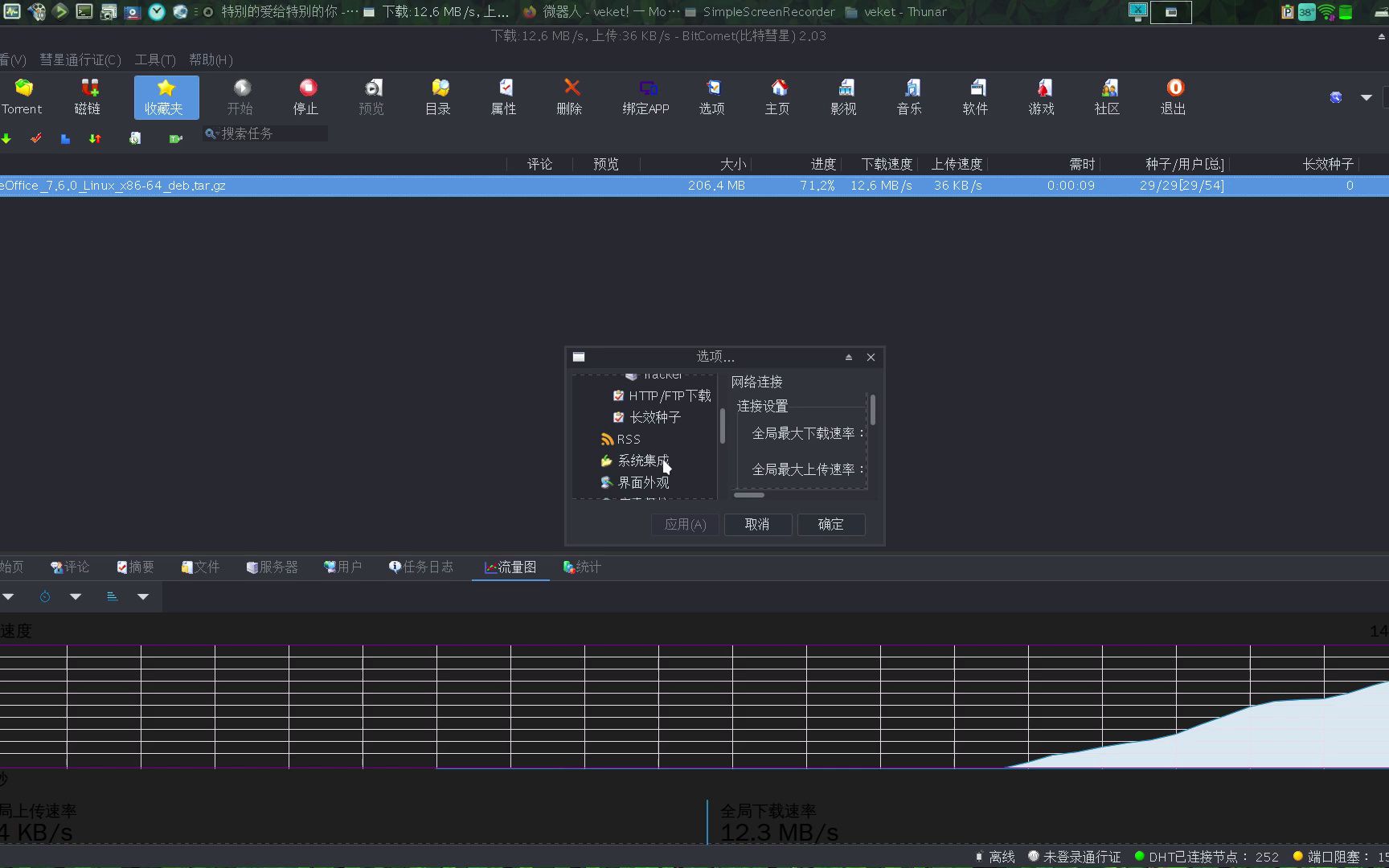Add a magnet link via 磁链 button
1389x868 pixels.
coord(88,97)
